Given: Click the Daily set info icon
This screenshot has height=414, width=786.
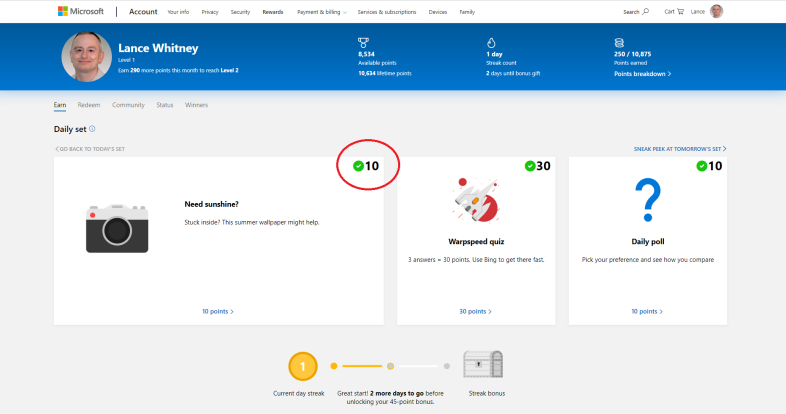Looking at the screenshot, I should [92, 129].
